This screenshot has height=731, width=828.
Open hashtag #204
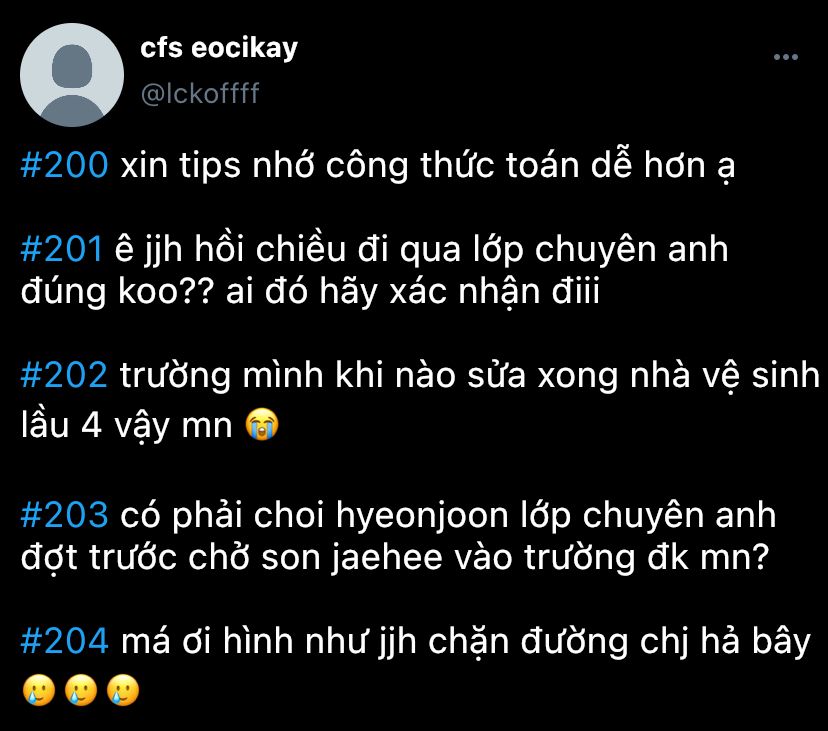click(64, 641)
